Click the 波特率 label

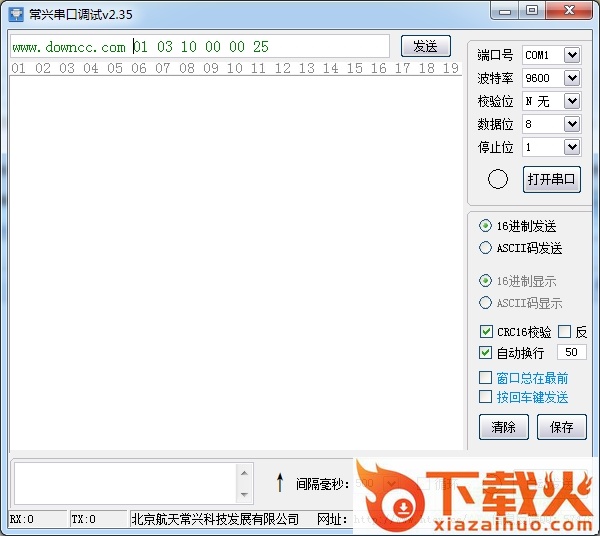[495, 78]
